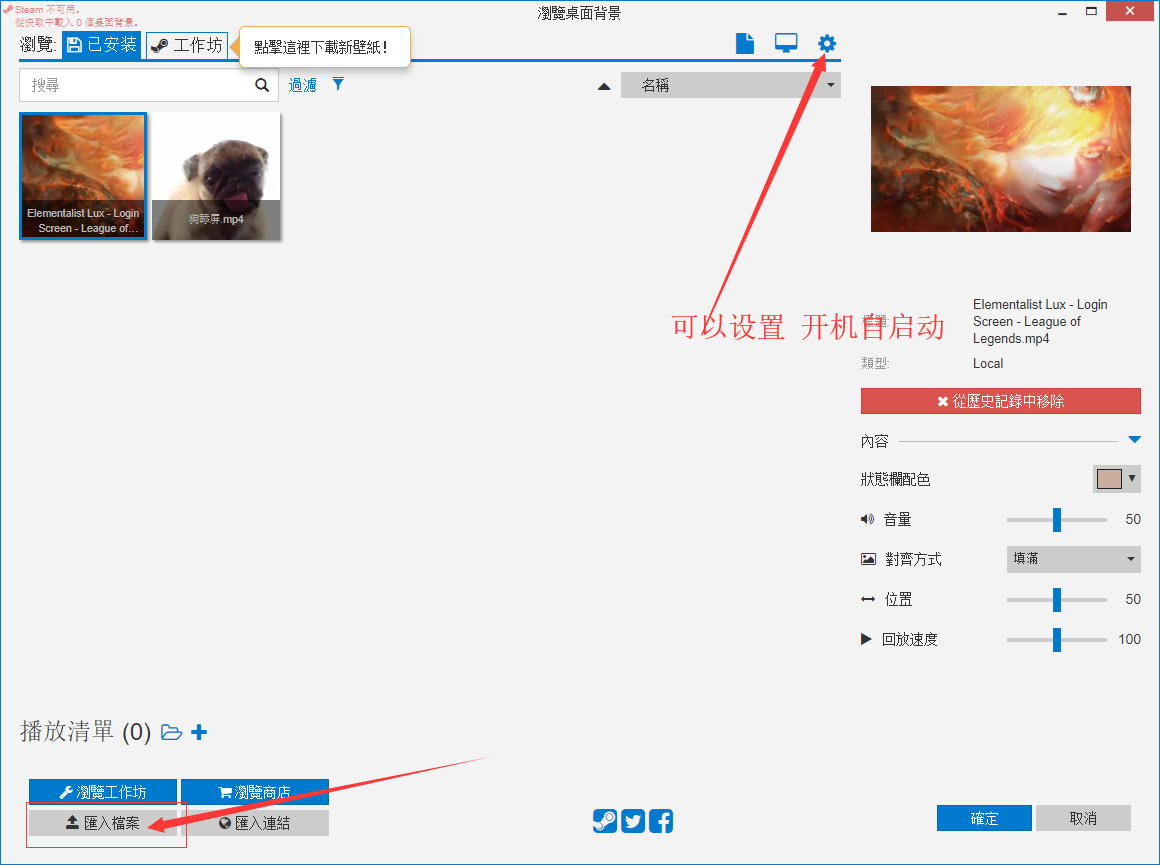The width and height of the screenshot is (1160, 865).
Task: Click the 匯入連結 button
Action: click(254, 823)
